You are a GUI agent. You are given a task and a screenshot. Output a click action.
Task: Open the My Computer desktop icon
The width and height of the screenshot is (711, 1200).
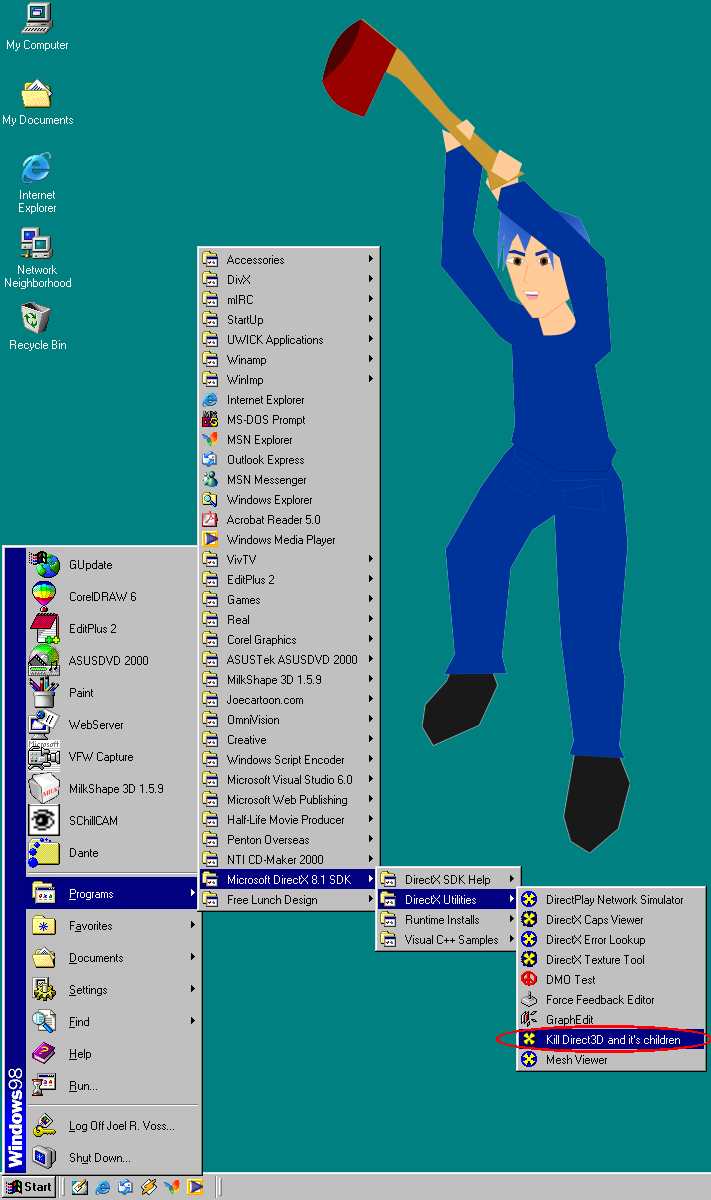click(37, 27)
